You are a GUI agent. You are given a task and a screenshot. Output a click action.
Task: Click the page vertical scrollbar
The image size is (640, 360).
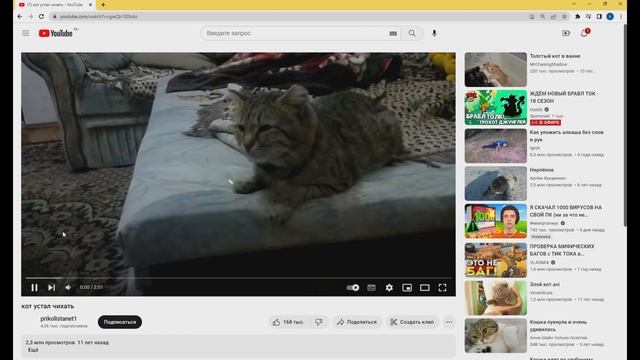click(624, 124)
